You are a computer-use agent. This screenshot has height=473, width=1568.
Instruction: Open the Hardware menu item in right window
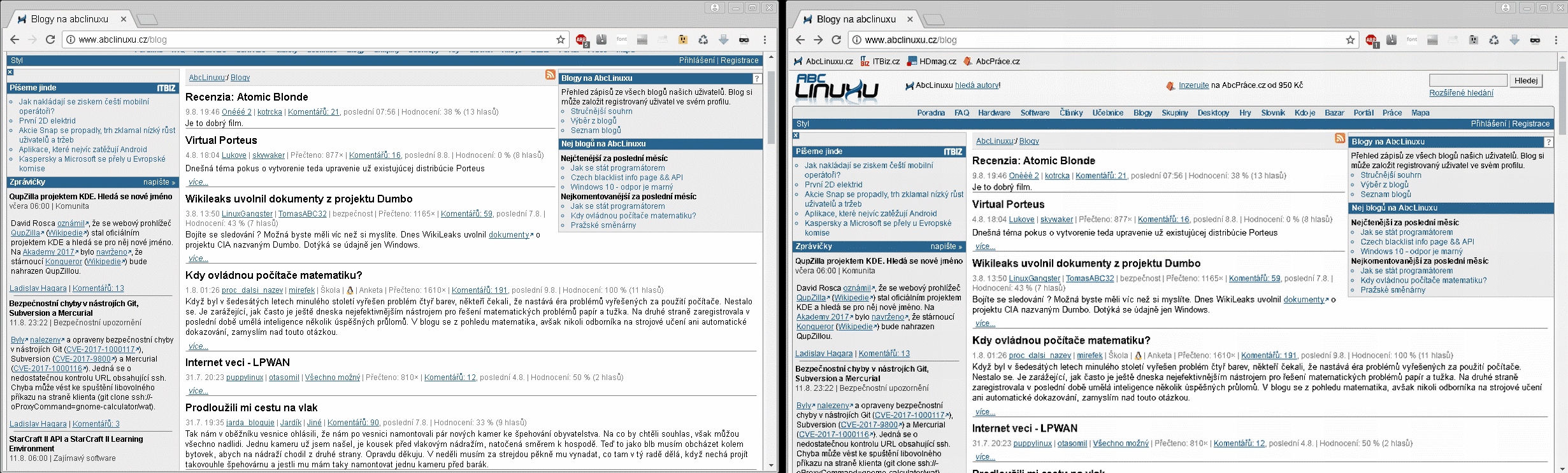point(994,113)
